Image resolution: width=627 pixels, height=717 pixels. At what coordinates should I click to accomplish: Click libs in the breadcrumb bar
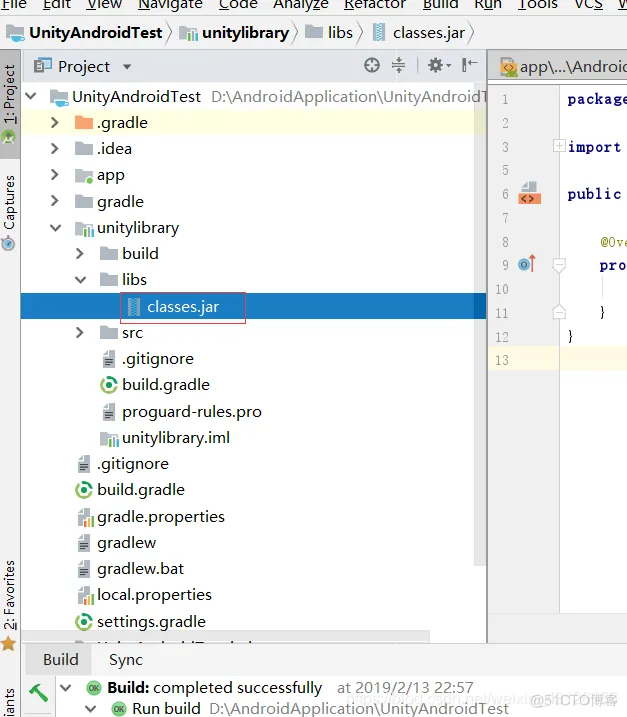click(x=340, y=33)
